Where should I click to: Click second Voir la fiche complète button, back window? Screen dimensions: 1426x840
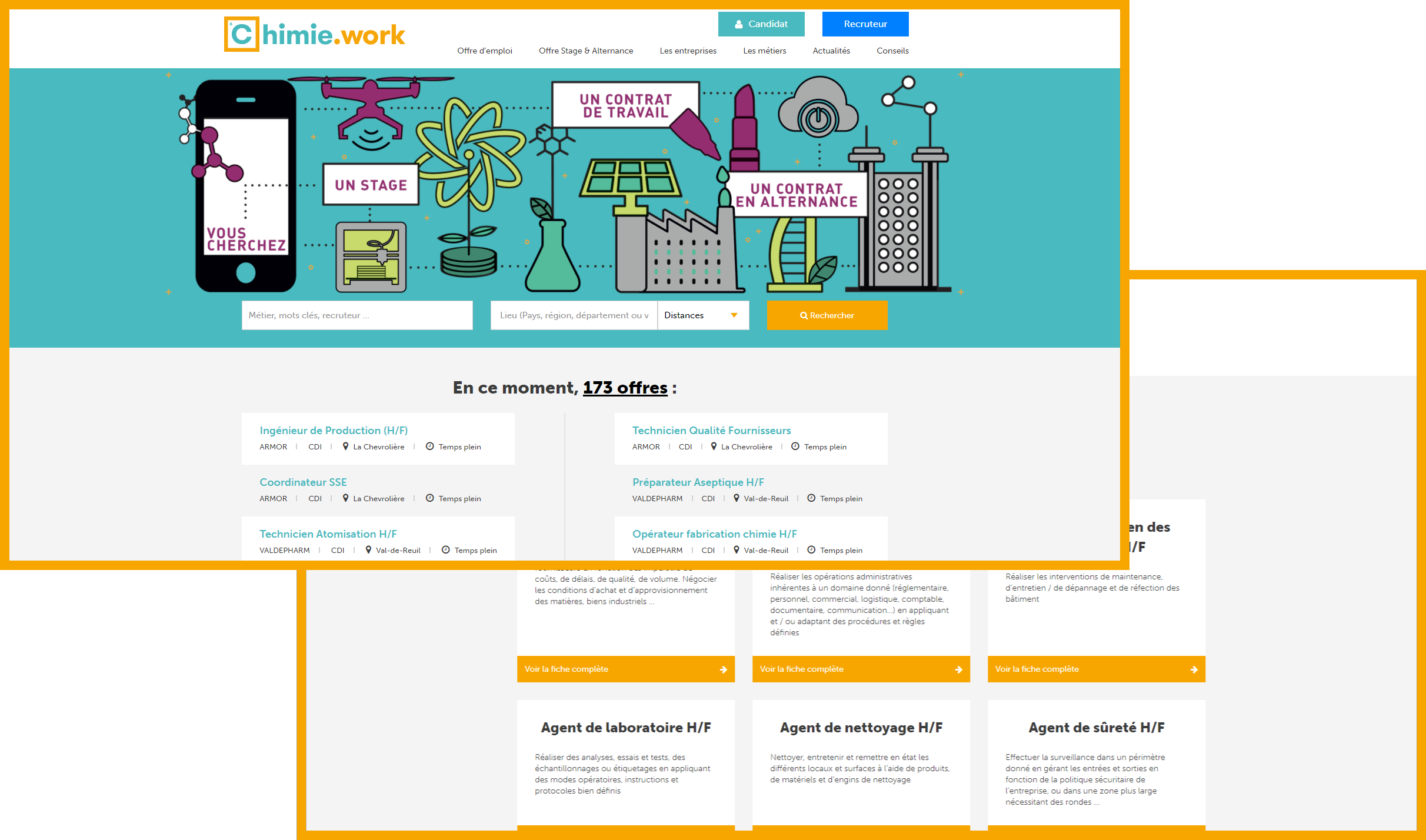click(x=861, y=669)
